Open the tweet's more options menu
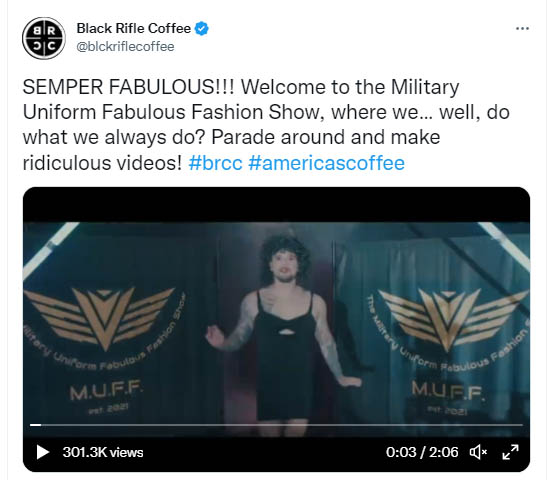 click(522, 29)
